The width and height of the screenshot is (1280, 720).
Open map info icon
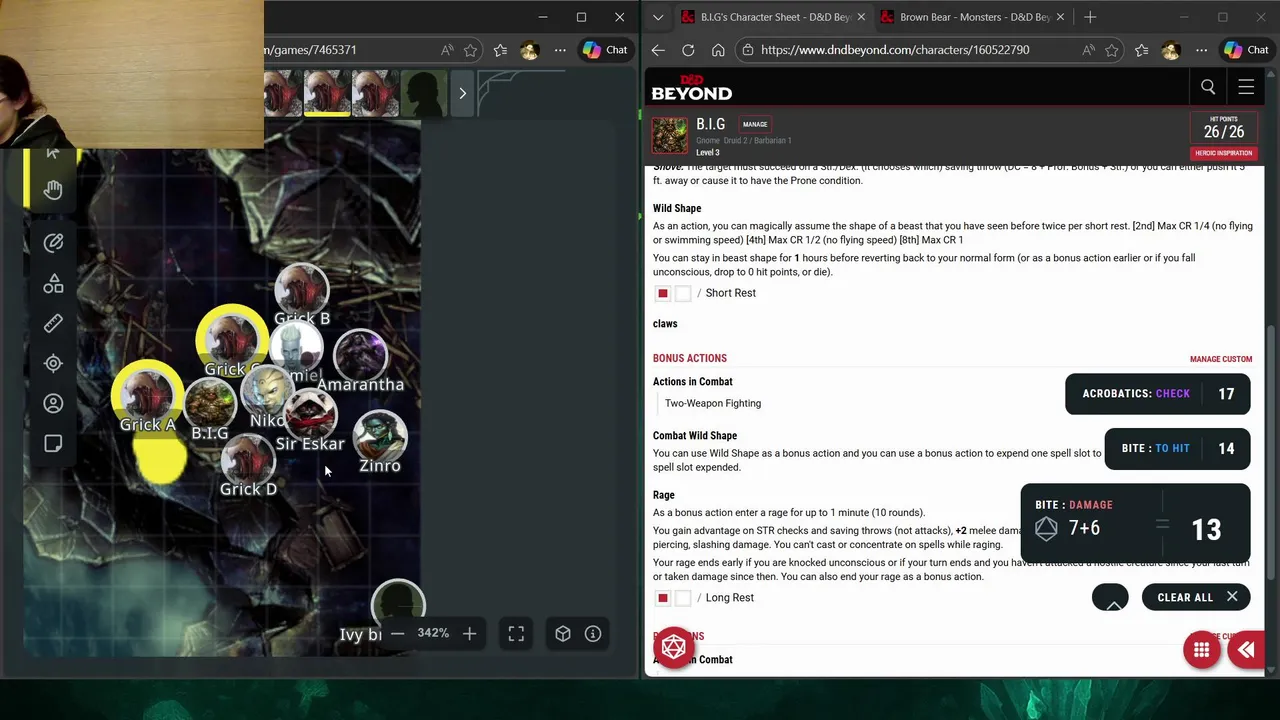coord(593,633)
